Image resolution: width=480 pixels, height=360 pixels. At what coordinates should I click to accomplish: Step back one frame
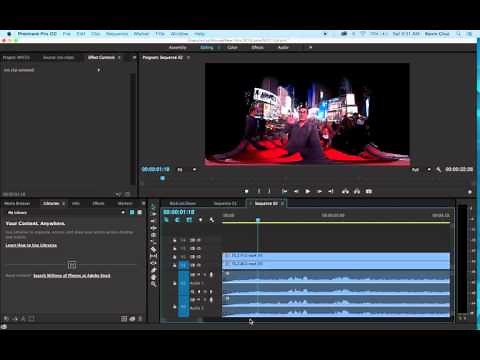(x=296, y=191)
